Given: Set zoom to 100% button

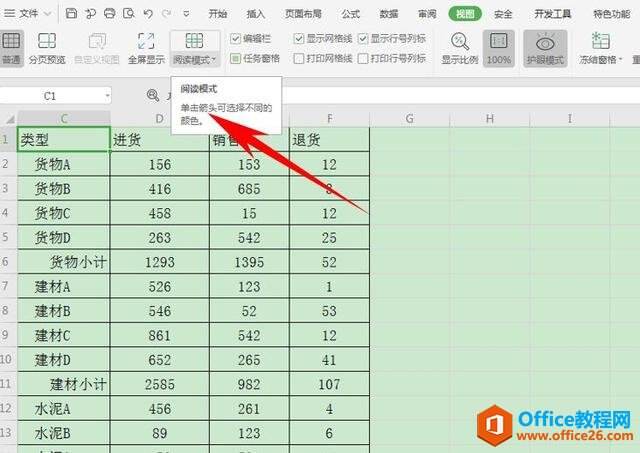Looking at the screenshot, I should 499,48.
